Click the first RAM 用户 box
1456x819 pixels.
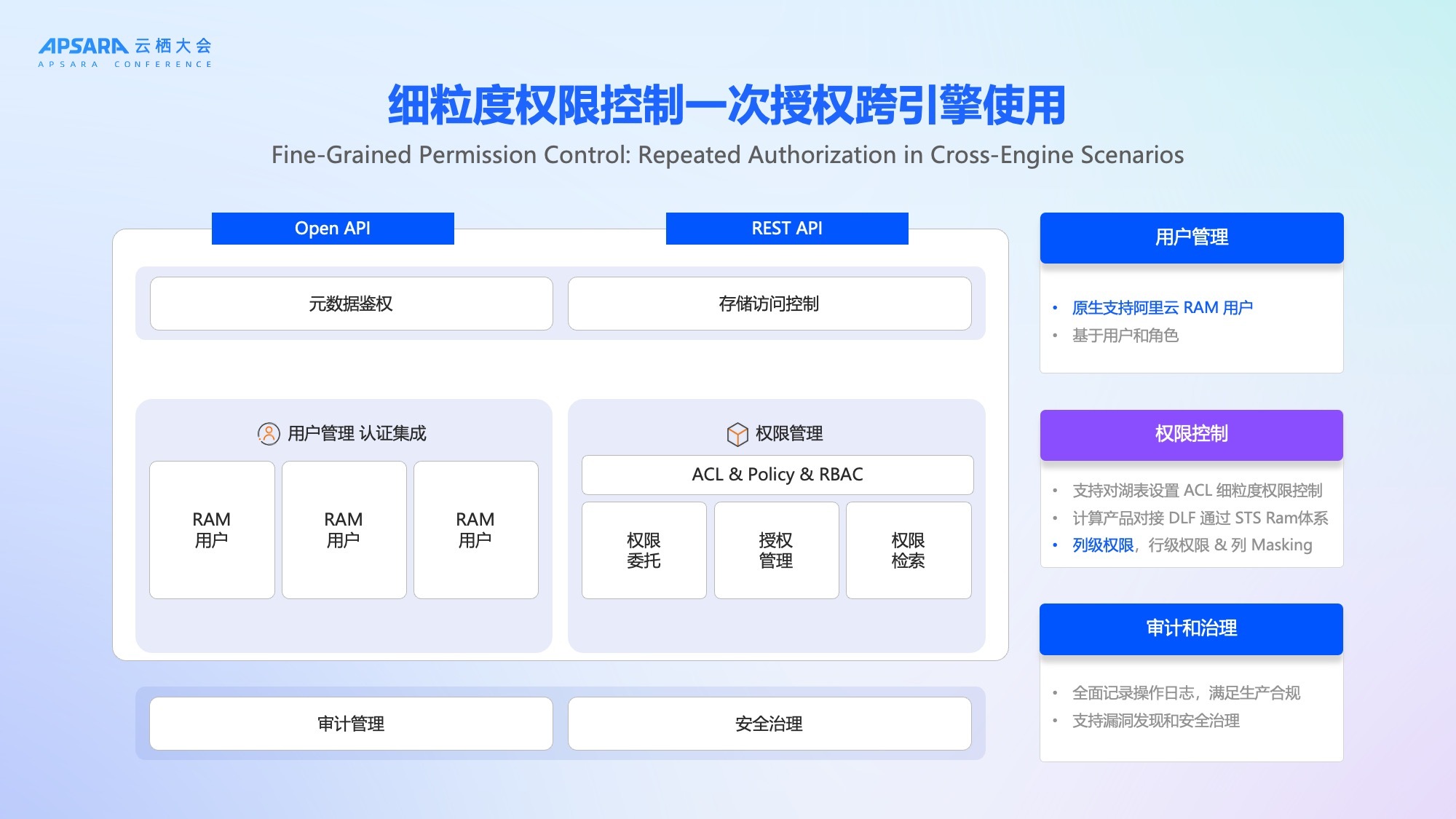pyautogui.click(x=212, y=530)
